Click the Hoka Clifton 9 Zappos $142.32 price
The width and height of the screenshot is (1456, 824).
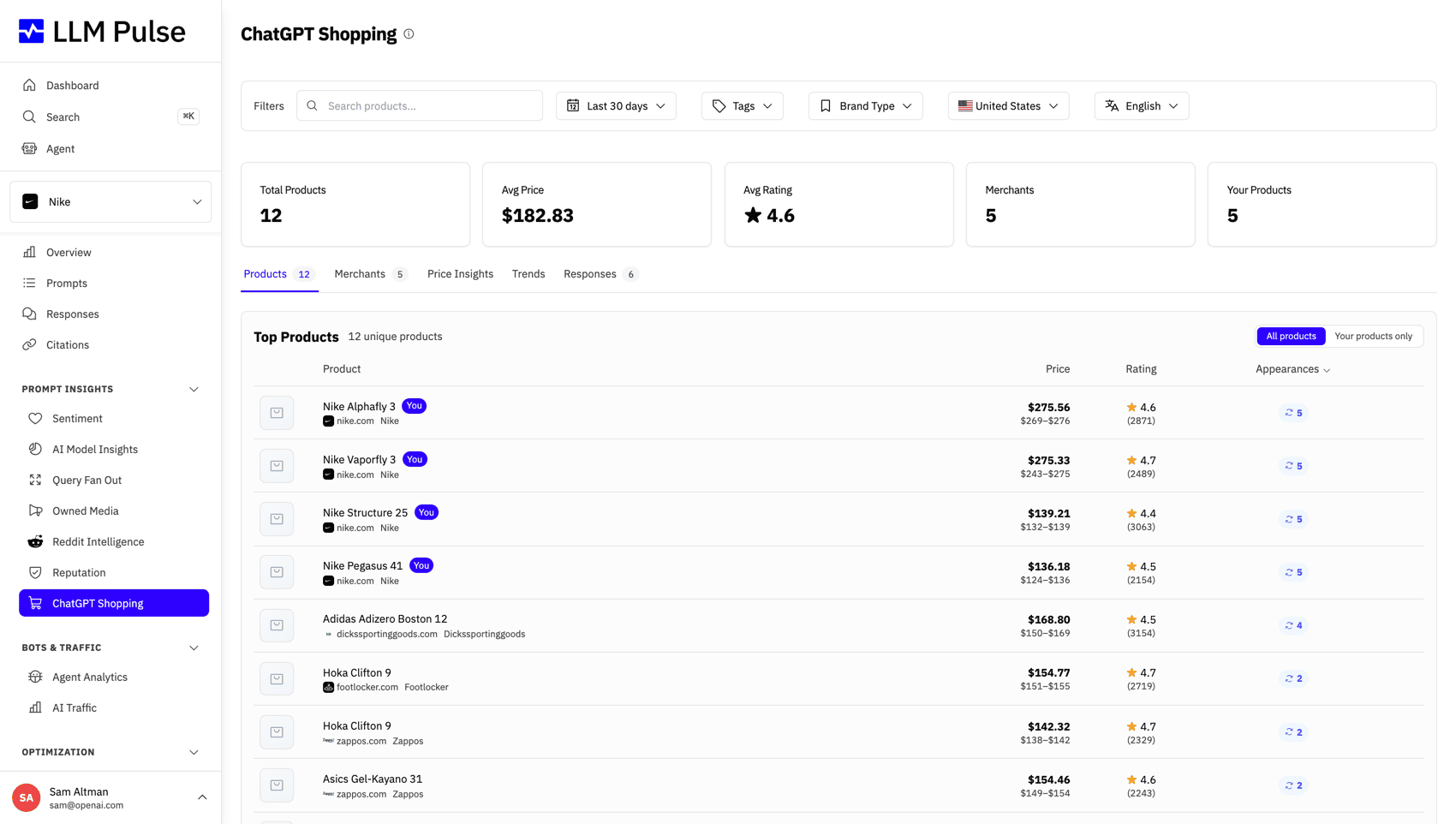[1048, 726]
